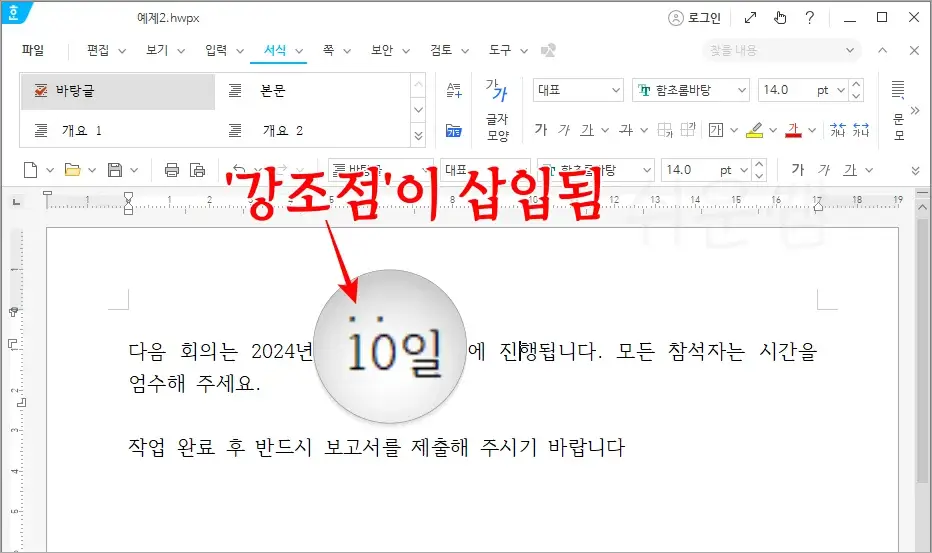Click narrow character spacing icon
This screenshot has width=932, height=553.
837,130
